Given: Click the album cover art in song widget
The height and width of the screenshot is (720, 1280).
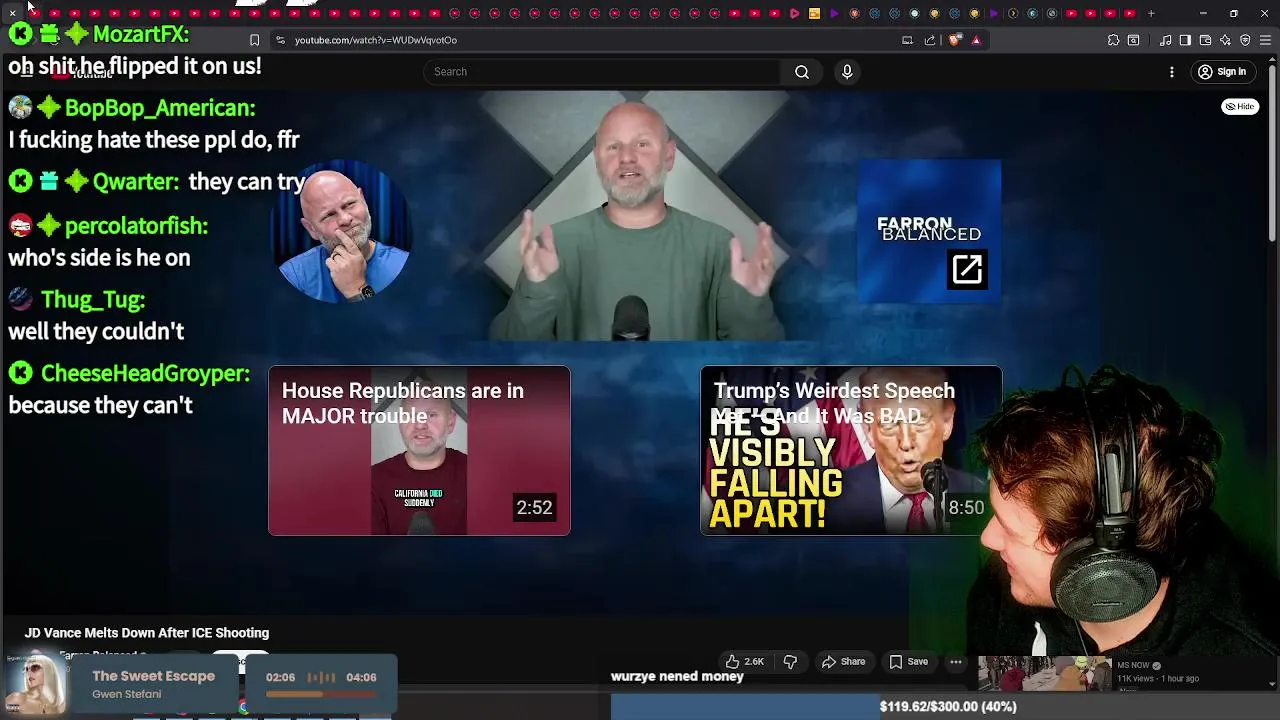Looking at the screenshot, I should 37,684.
